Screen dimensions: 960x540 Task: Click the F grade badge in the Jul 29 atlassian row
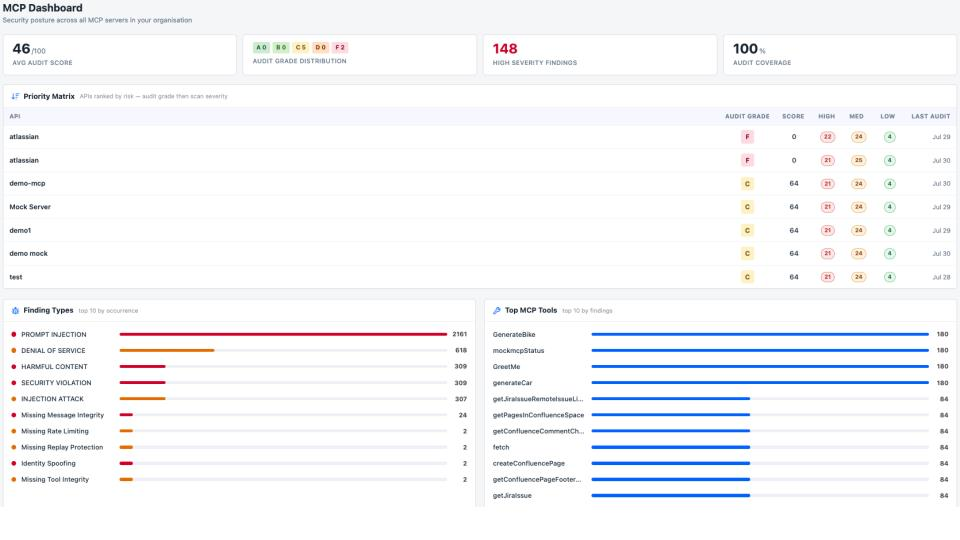[747, 137]
